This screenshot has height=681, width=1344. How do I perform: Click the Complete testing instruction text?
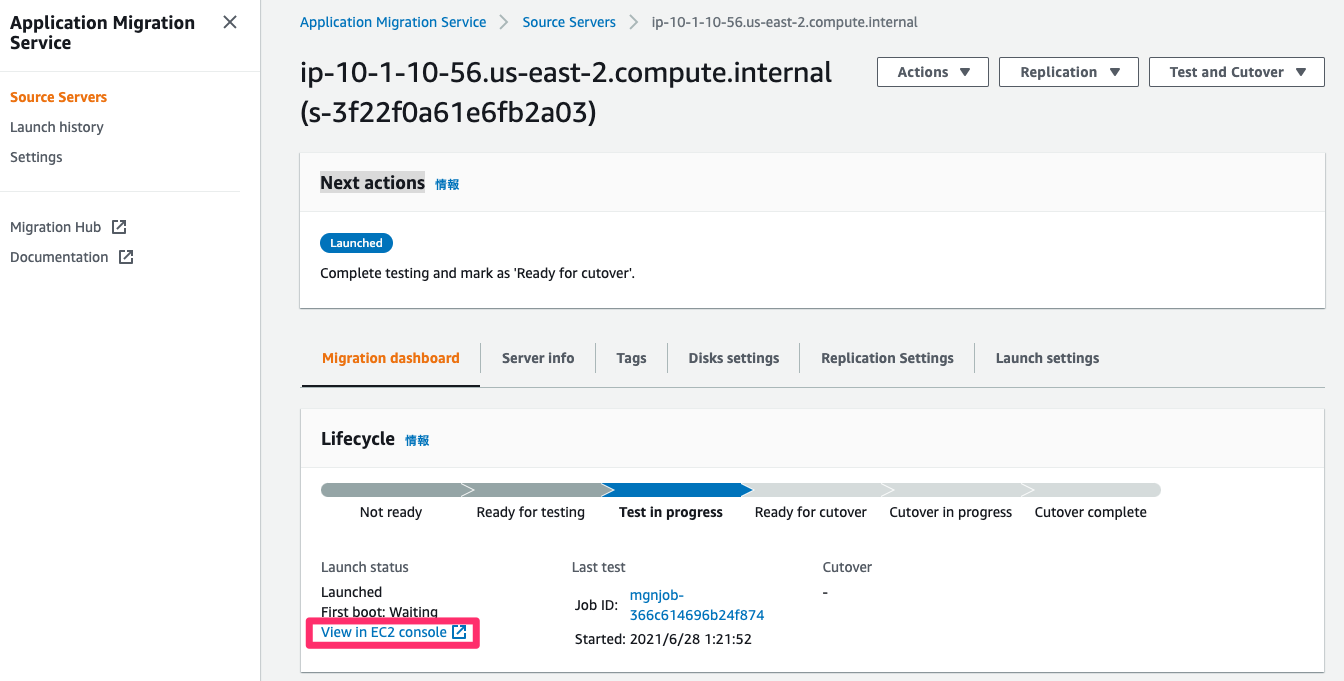click(478, 273)
